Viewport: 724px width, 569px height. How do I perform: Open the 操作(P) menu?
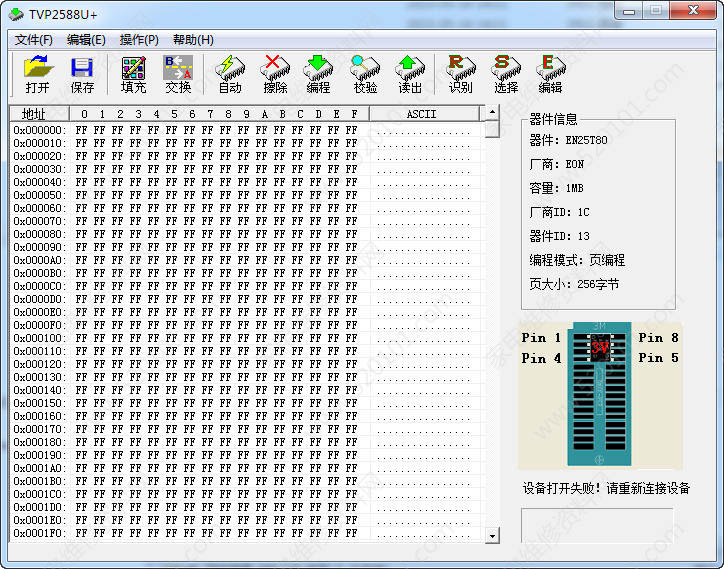[139, 40]
